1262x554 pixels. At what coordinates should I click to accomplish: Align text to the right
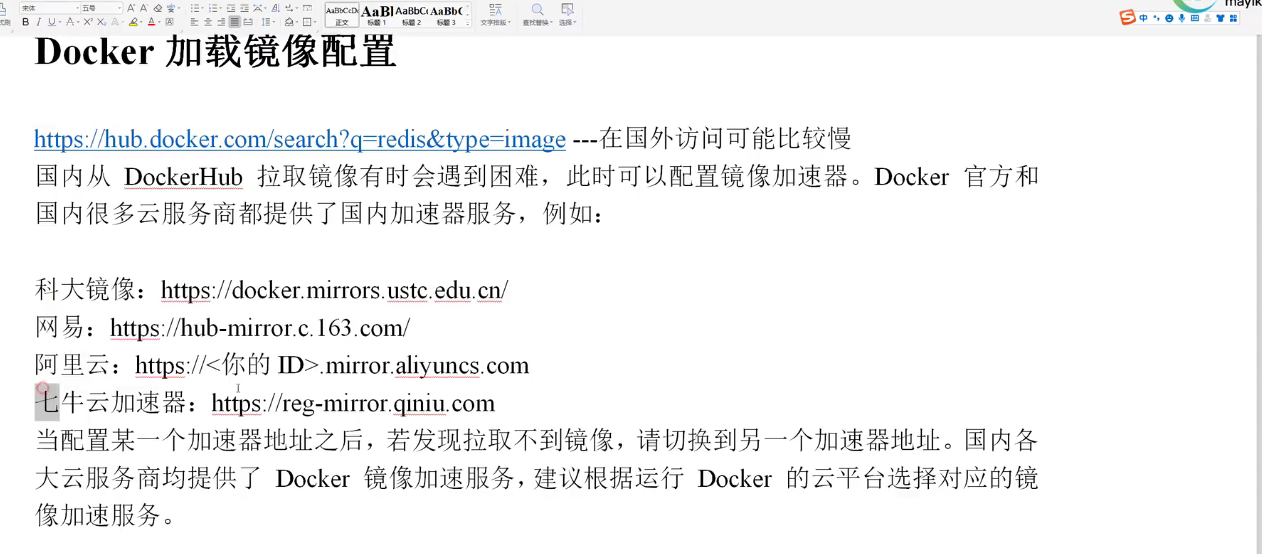coord(221,22)
